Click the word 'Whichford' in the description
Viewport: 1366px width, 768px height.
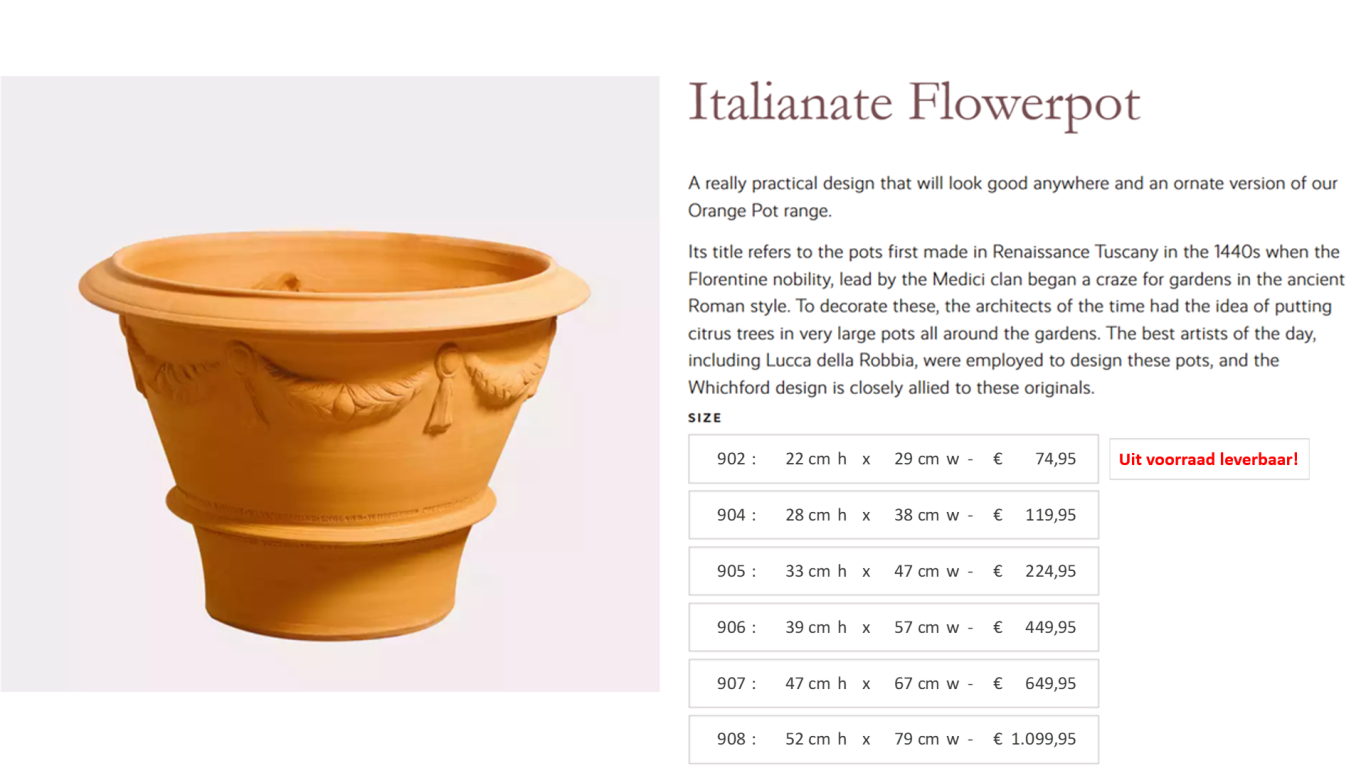[726, 388]
